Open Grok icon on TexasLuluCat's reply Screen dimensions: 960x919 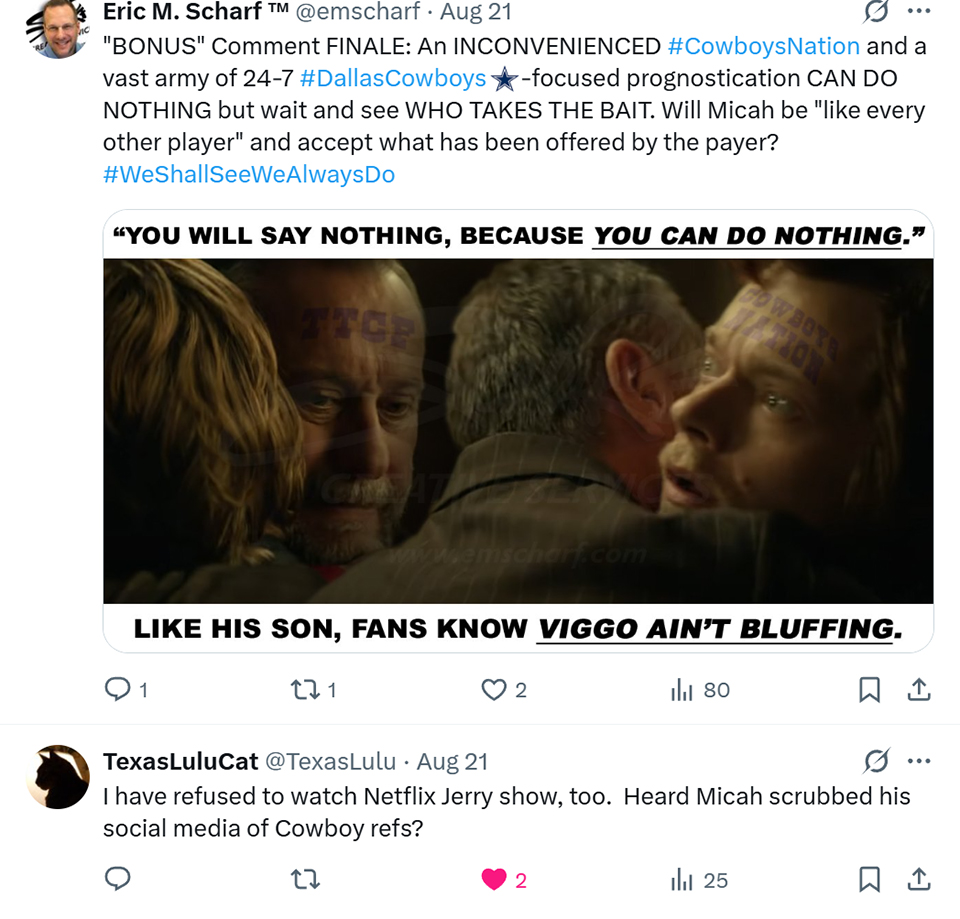click(x=877, y=761)
